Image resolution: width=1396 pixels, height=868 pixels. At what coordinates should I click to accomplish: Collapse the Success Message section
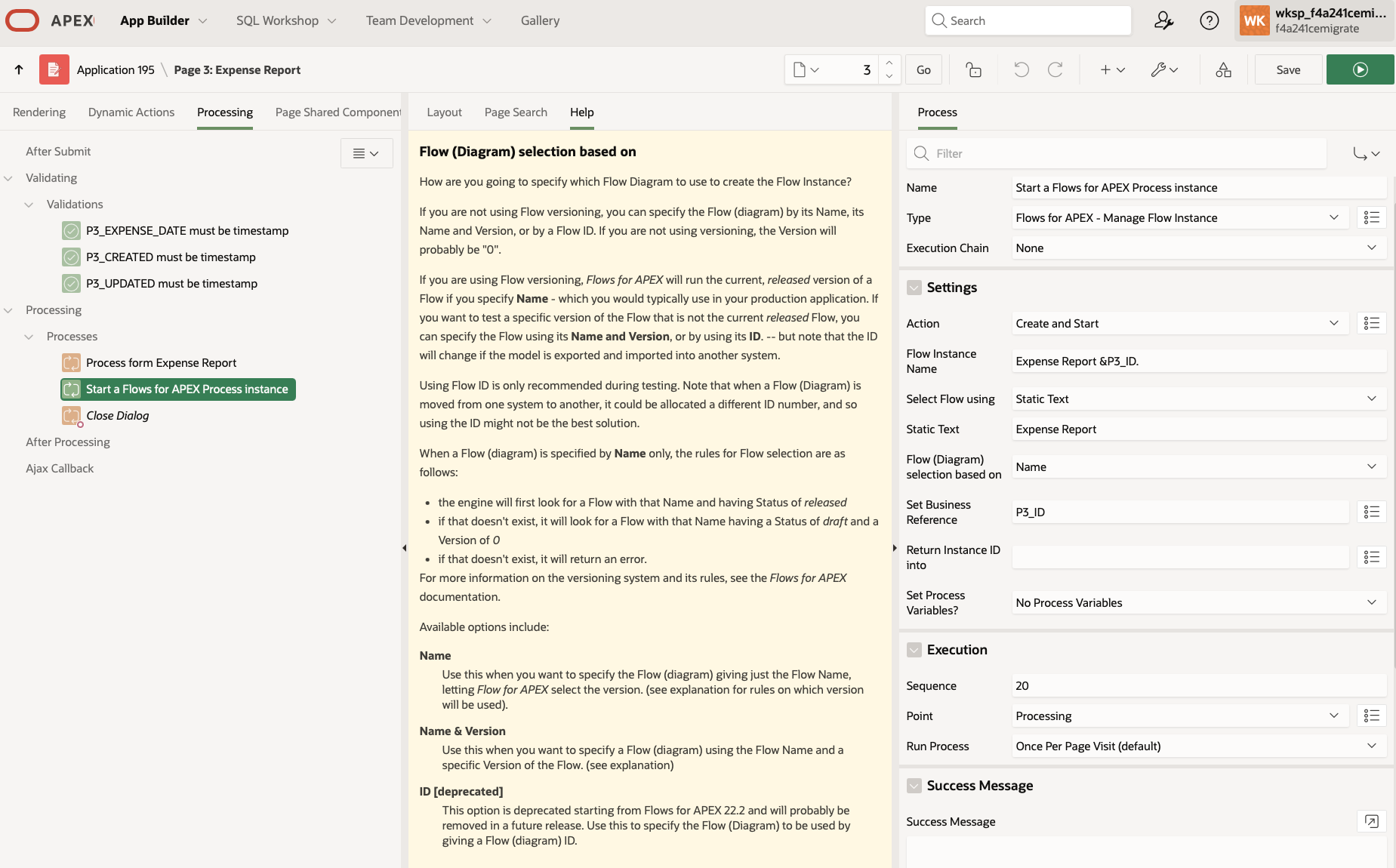(x=914, y=785)
